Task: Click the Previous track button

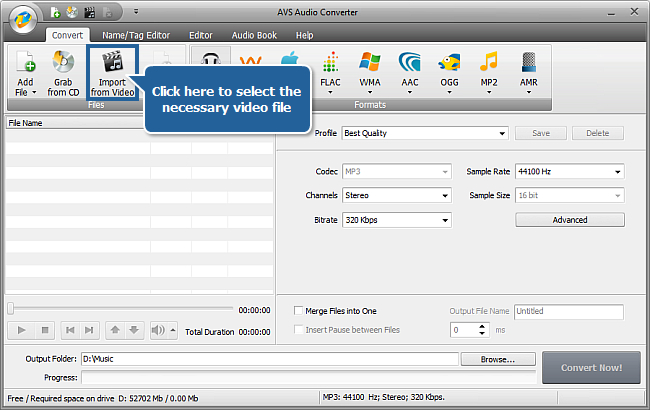Action: pyautogui.click(x=70, y=330)
